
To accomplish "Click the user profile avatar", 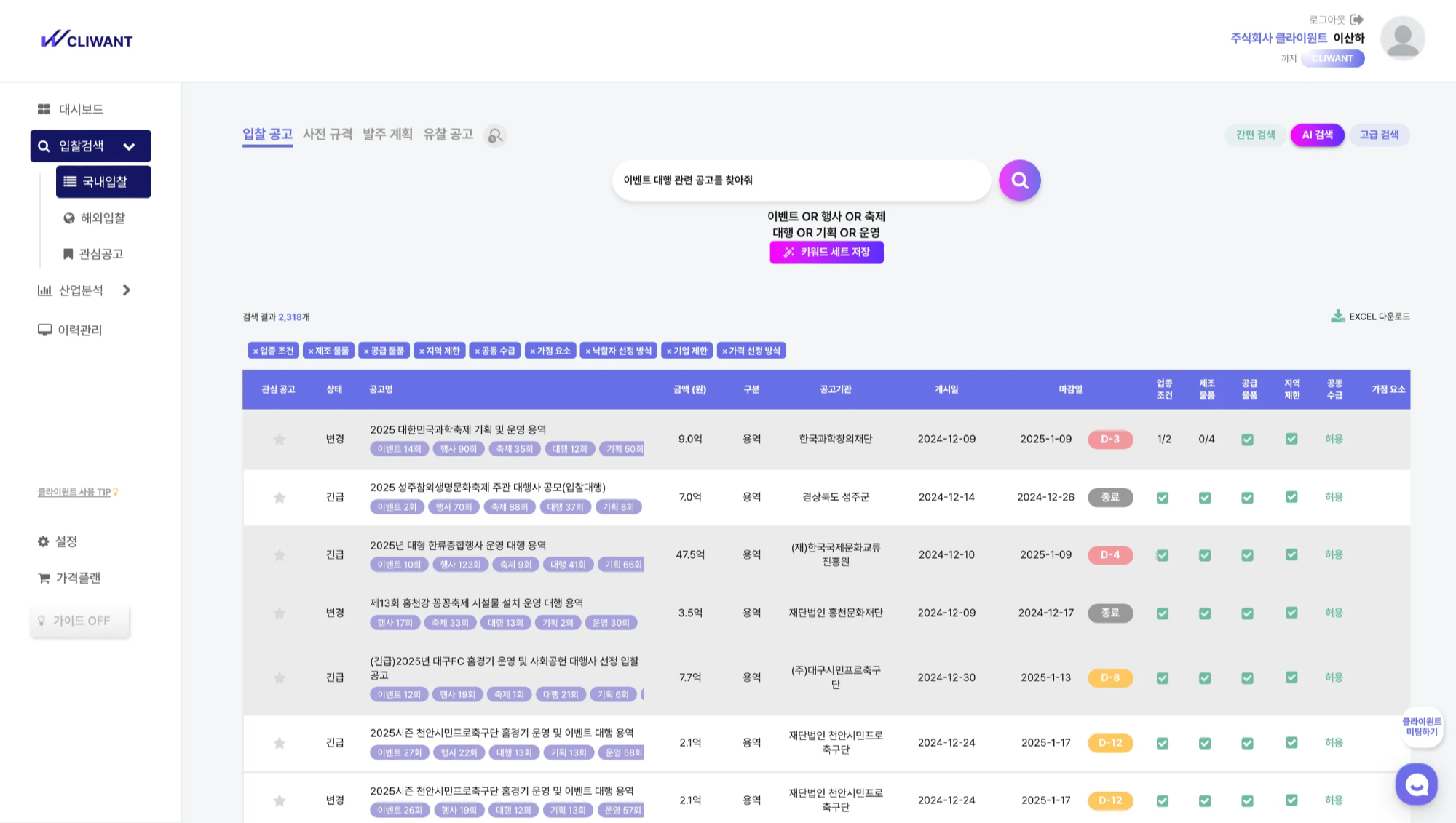I will point(1402,39).
